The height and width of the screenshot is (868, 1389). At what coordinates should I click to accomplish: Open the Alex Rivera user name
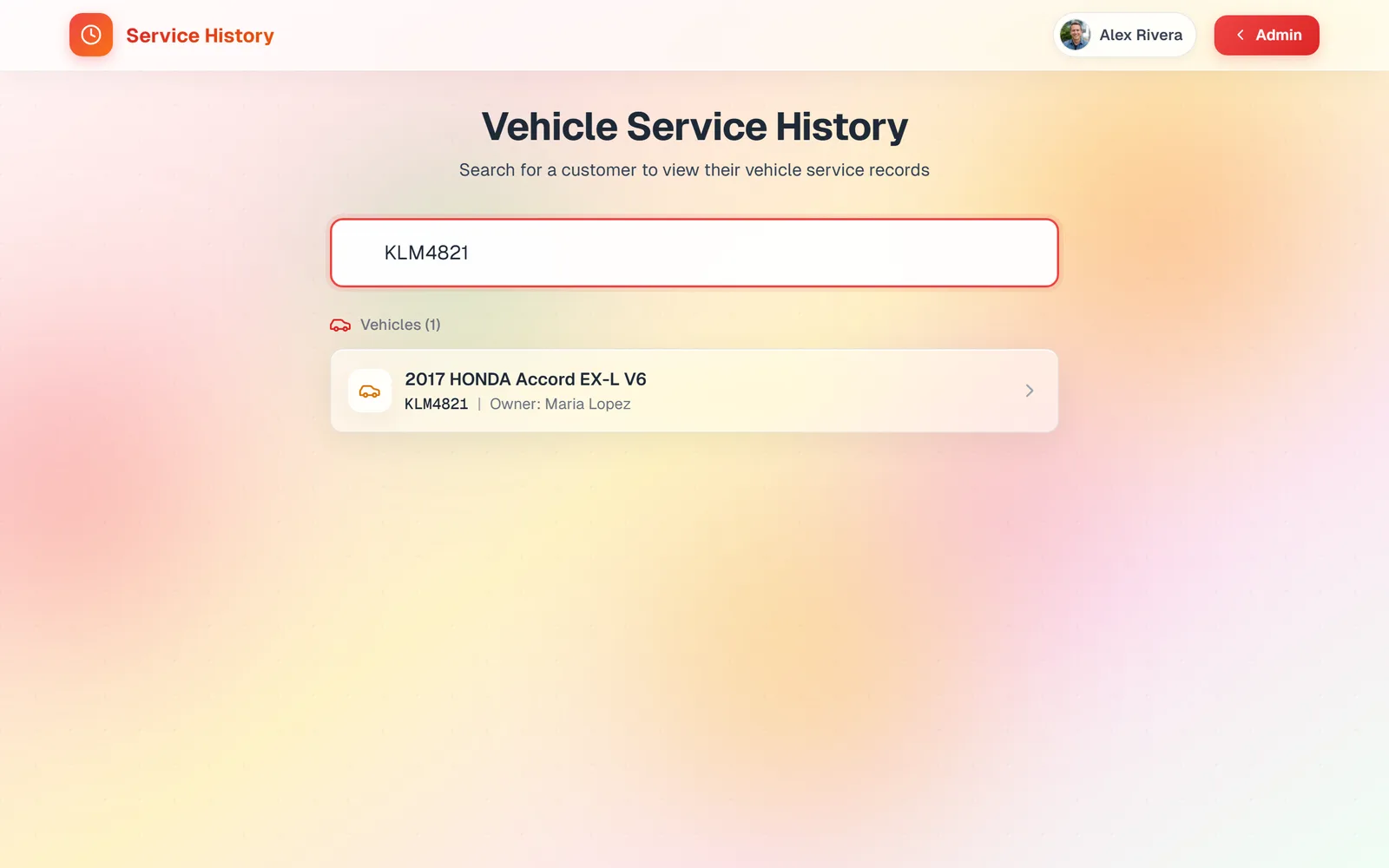(x=1141, y=36)
